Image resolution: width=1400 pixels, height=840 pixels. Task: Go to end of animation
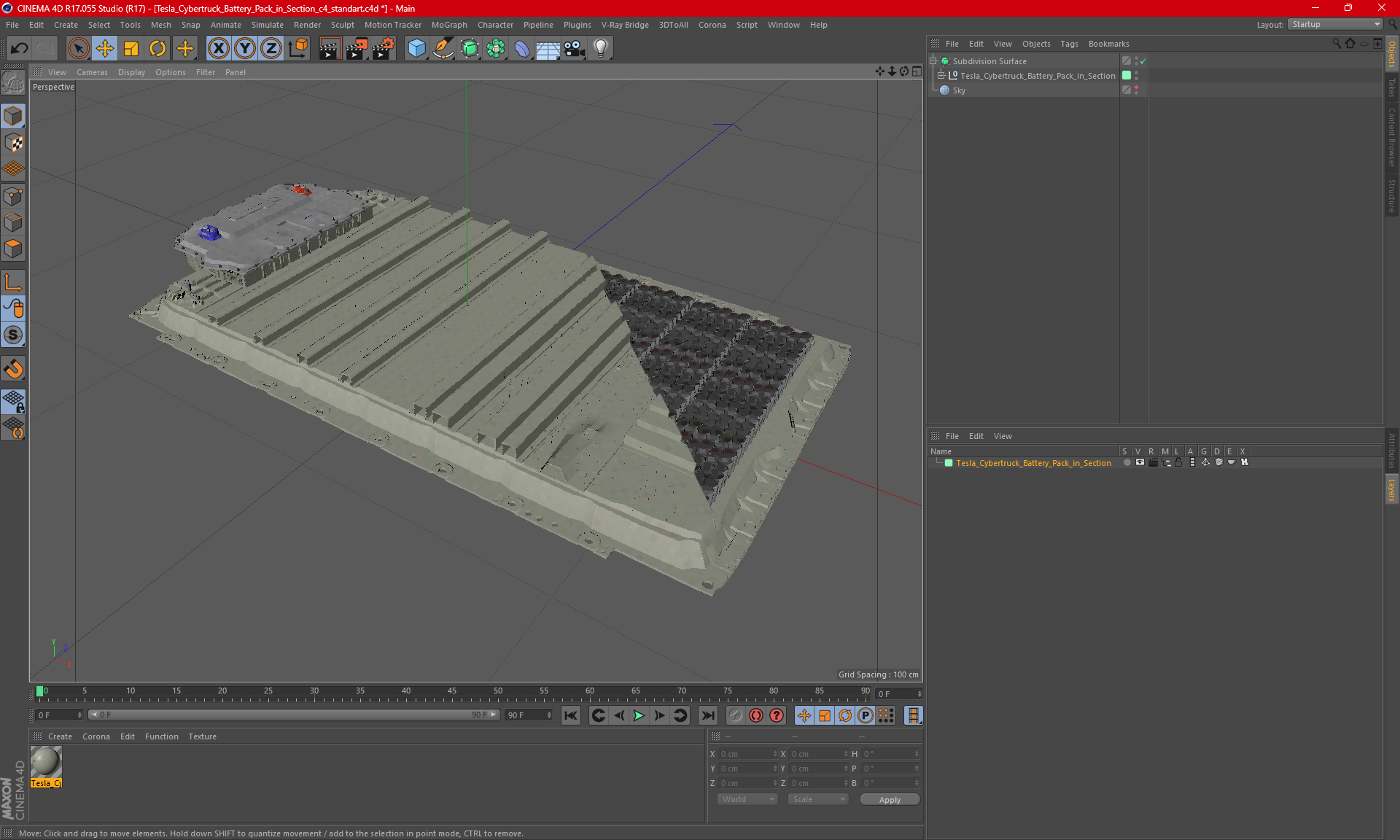click(707, 715)
